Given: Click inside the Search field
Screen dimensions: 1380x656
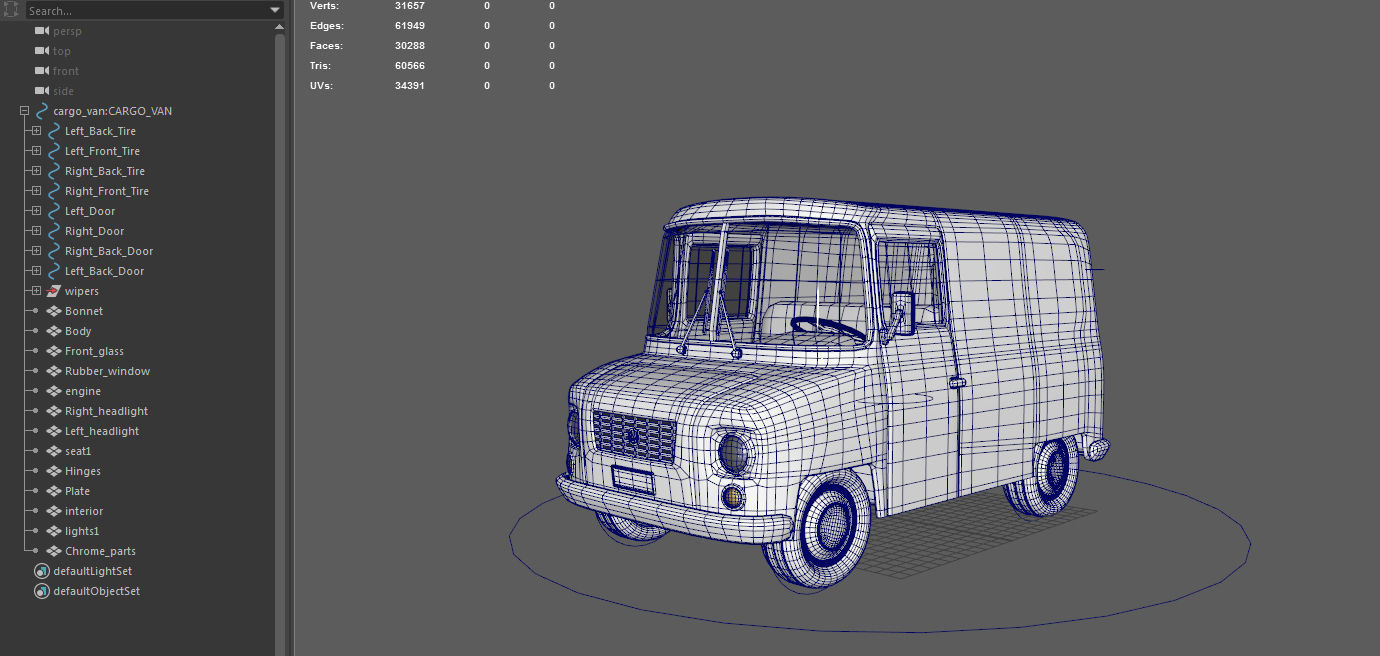Looking at the screenshot, I should [150, 9].
